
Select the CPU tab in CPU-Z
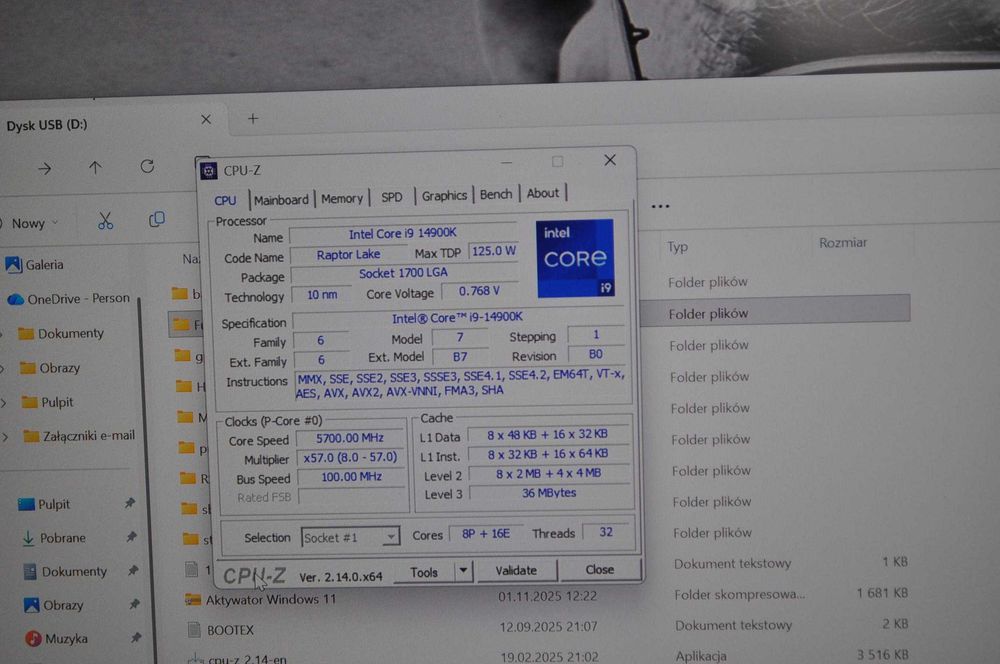tap(225, 200)
